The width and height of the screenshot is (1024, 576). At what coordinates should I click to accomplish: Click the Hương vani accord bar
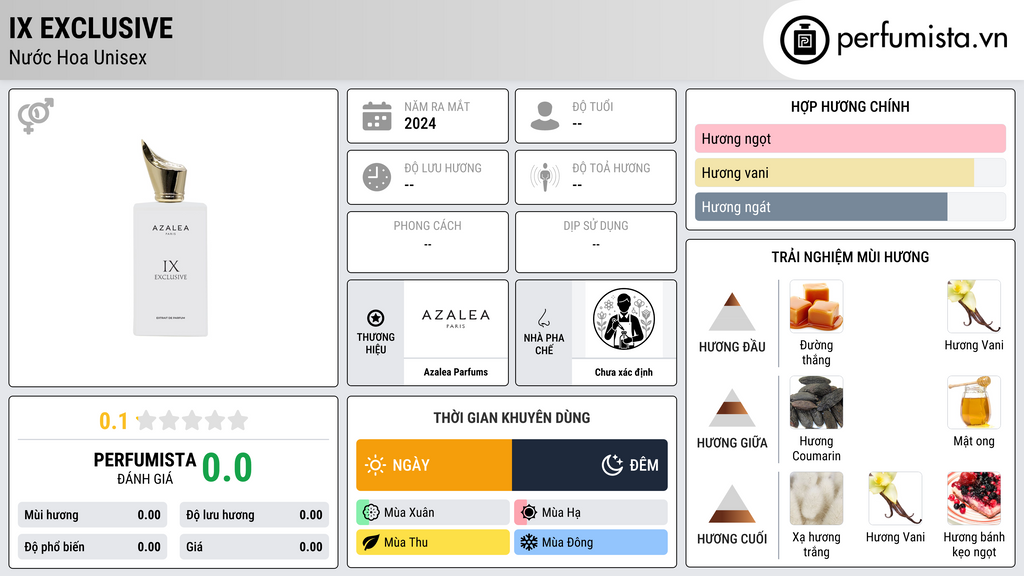tap(850, 172)
